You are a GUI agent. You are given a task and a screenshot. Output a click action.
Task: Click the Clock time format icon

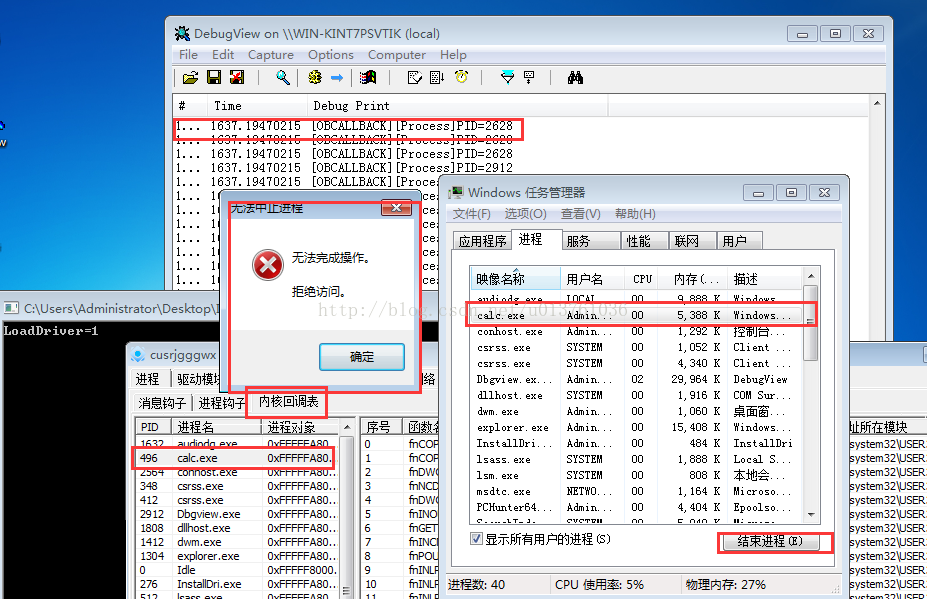click(x=461, y=77)
